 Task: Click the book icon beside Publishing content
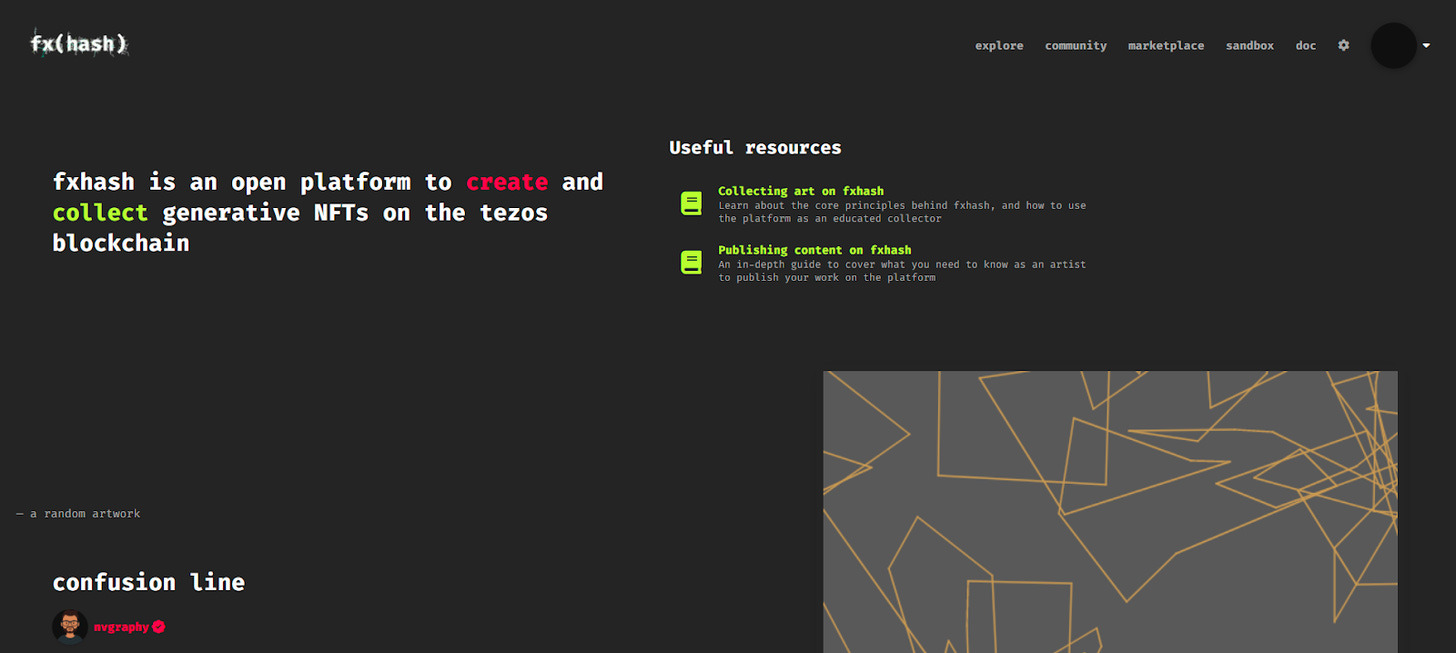point(691,263)
